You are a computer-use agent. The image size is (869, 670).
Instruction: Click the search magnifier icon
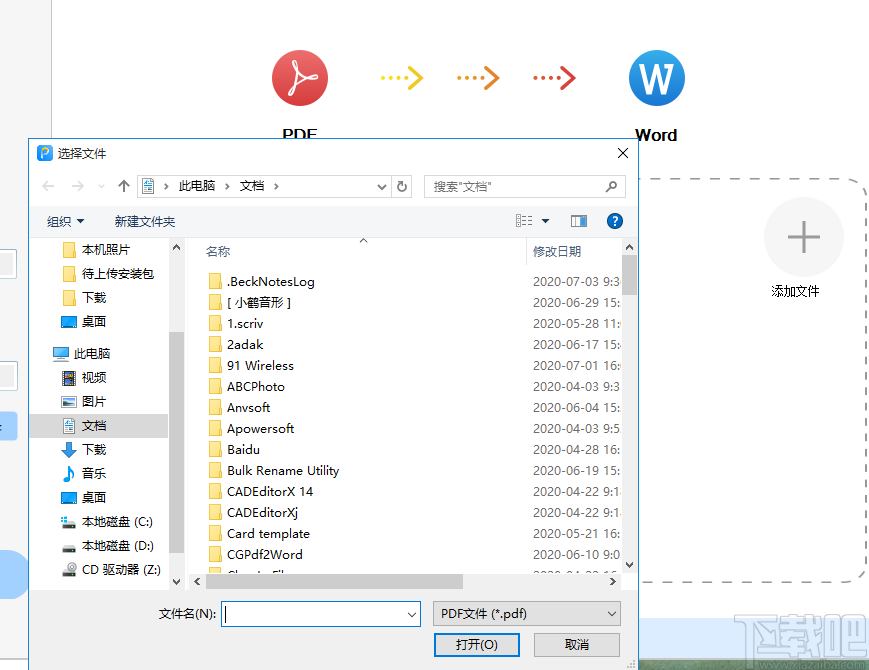tap(611, 187)
